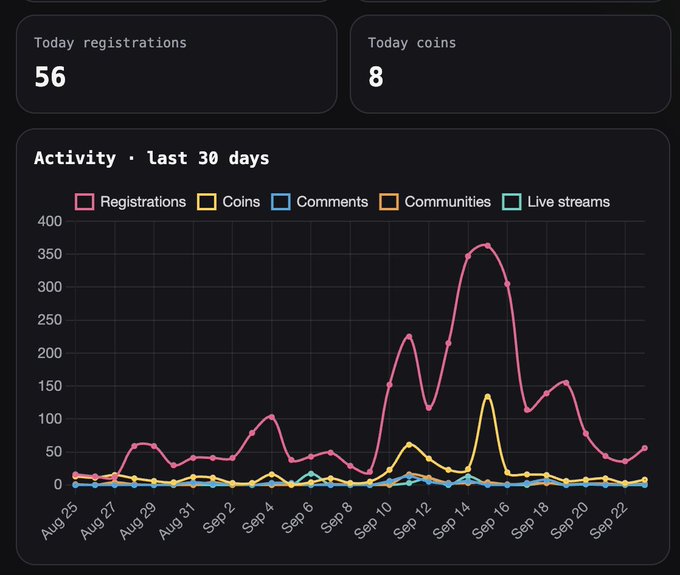Toggle the Registrations series in the legend
The height and width of the screenshot is (575, 680).
click(x=131, y=202)
